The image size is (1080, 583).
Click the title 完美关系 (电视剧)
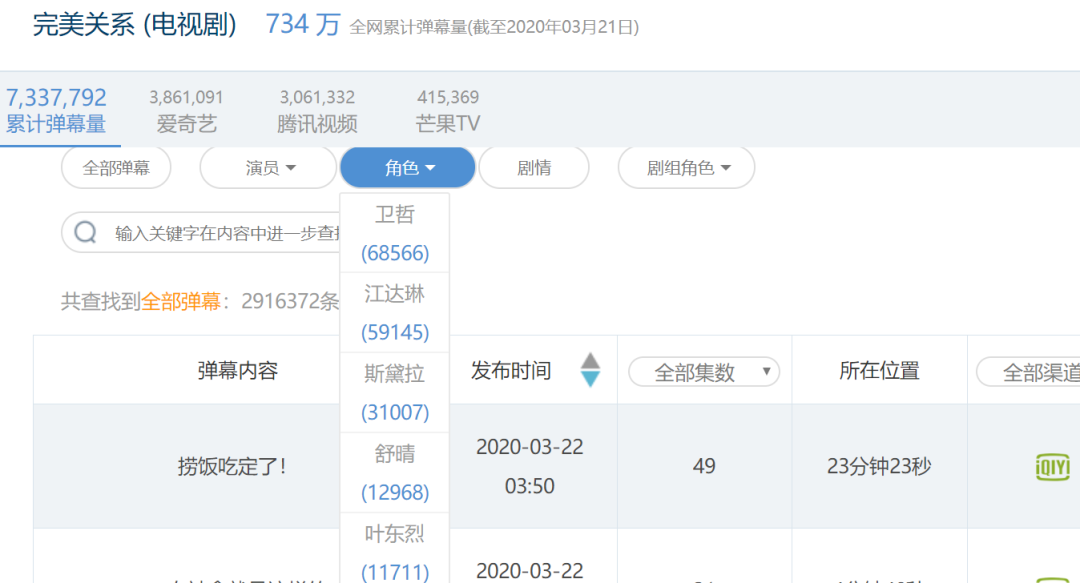[135, 25]
